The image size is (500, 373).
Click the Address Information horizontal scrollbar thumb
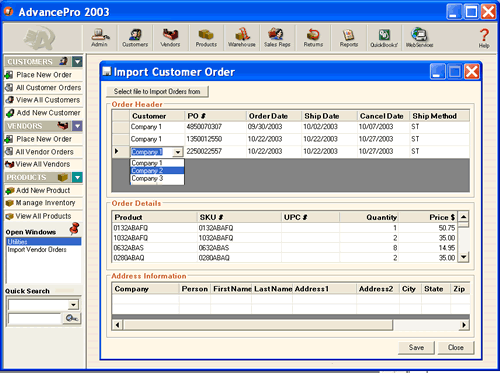[x=258, y=325]
